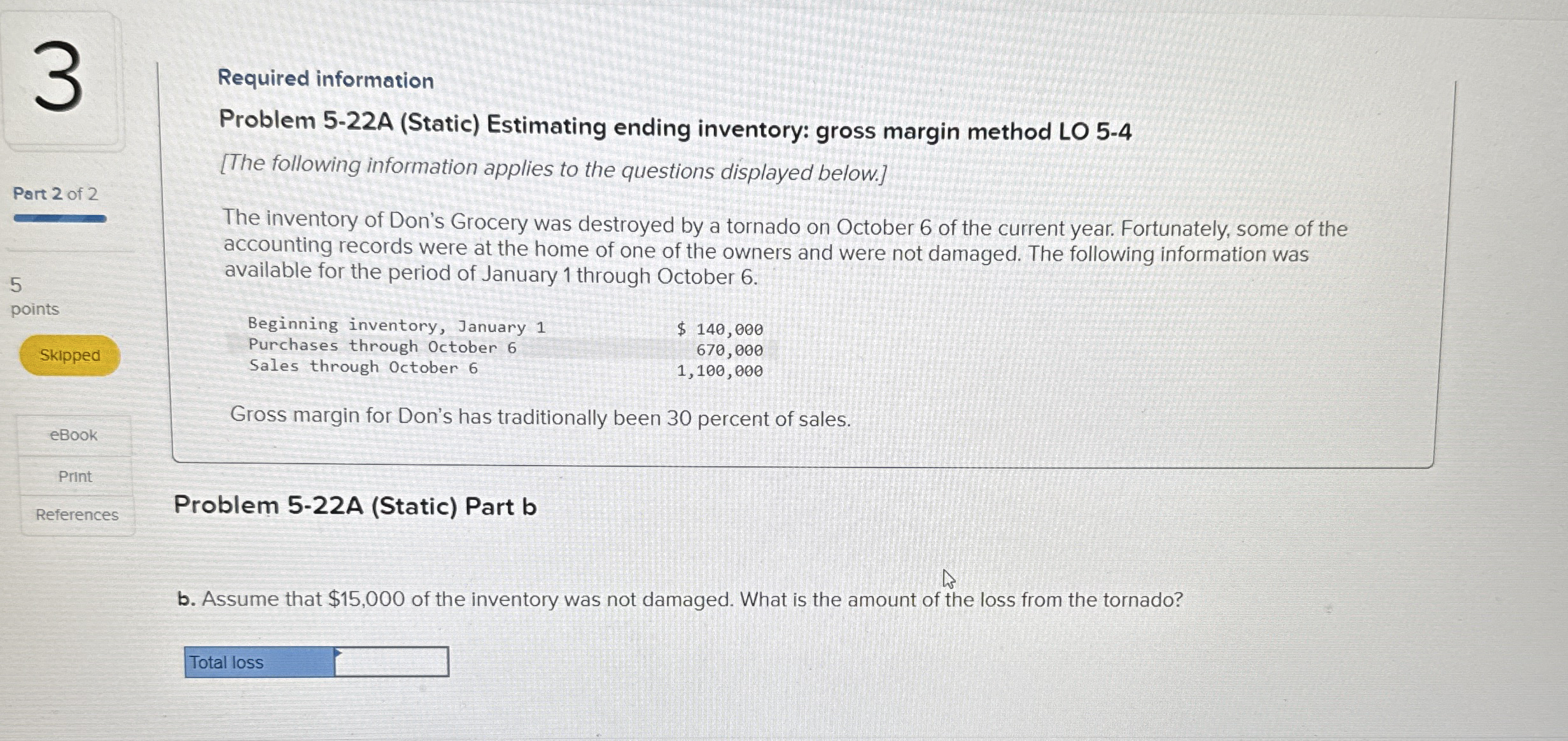The height and width of the screenshot is (741, 1568).
Task: Click the Beginning inventory $140,000 value
Action: [x=718, y=328]
